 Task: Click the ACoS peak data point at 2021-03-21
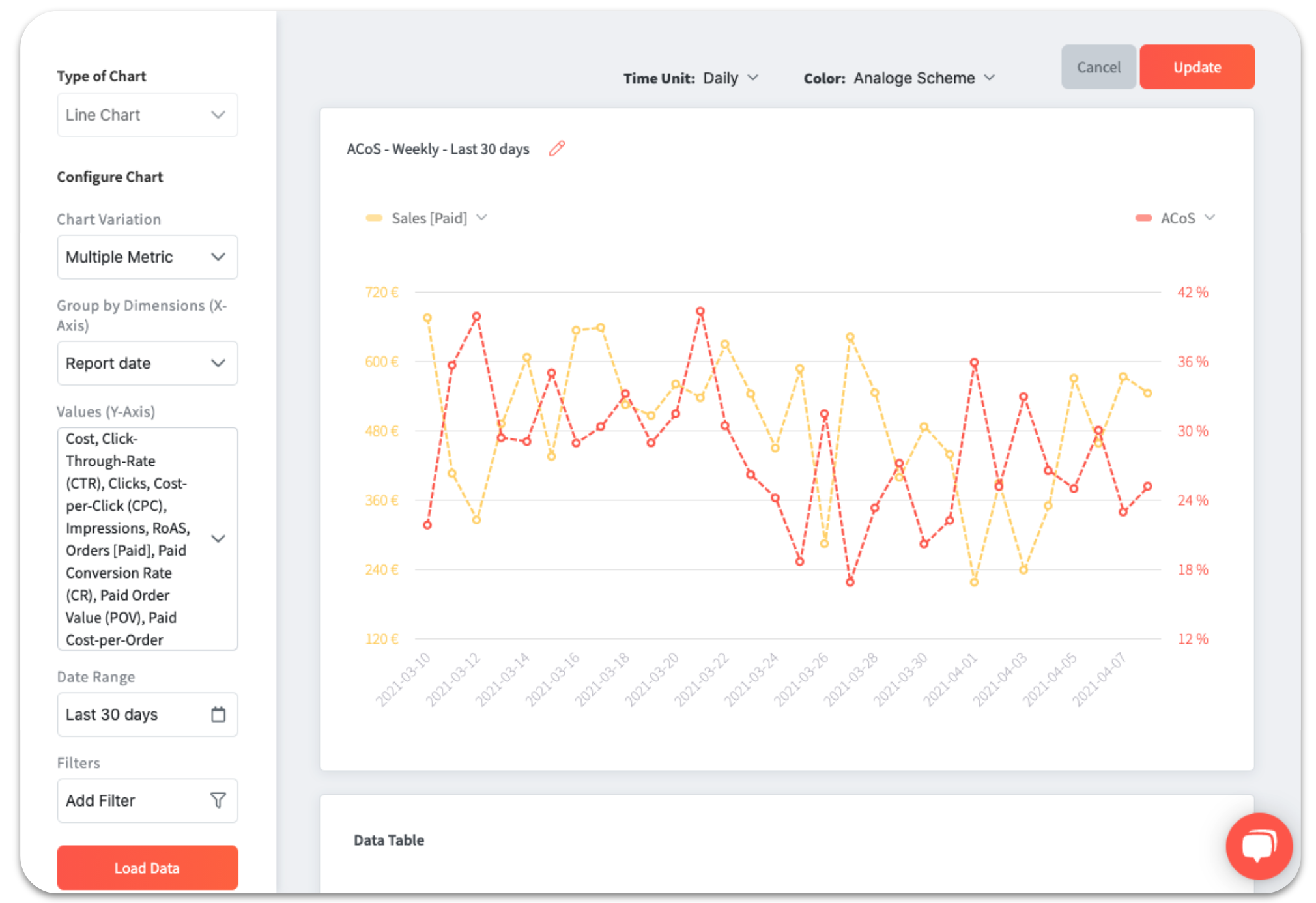coord(700,311)
